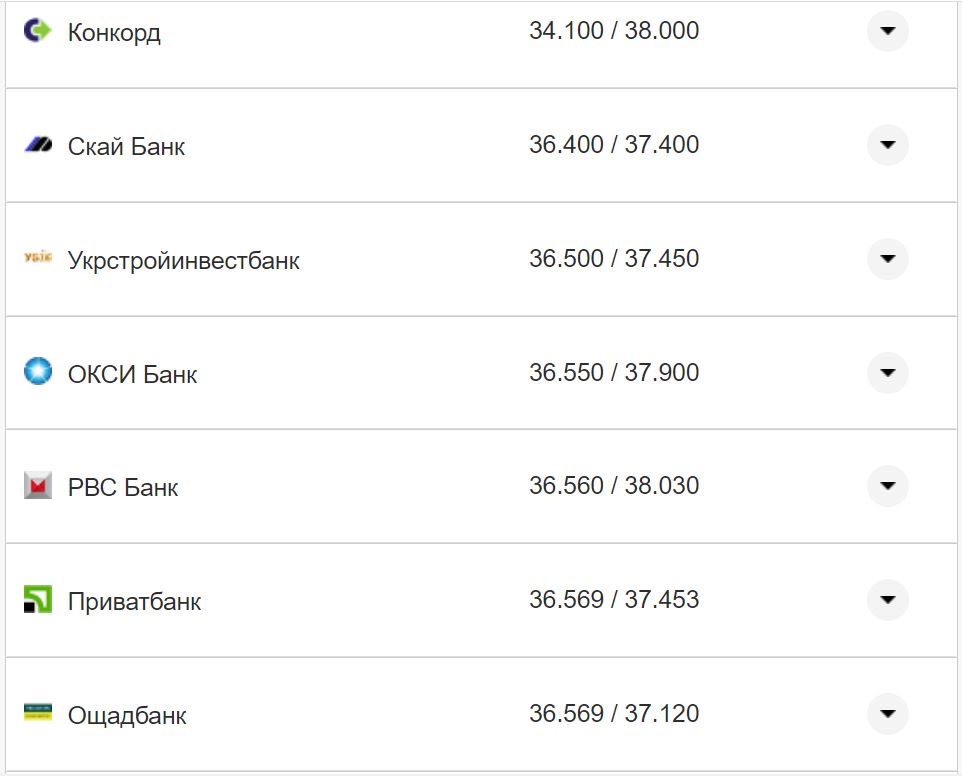Image resolution: width=962 pixels, height=776 pixels.
Task: Open the РВС Банк dropdown arrow
Action: coord(887,486)
